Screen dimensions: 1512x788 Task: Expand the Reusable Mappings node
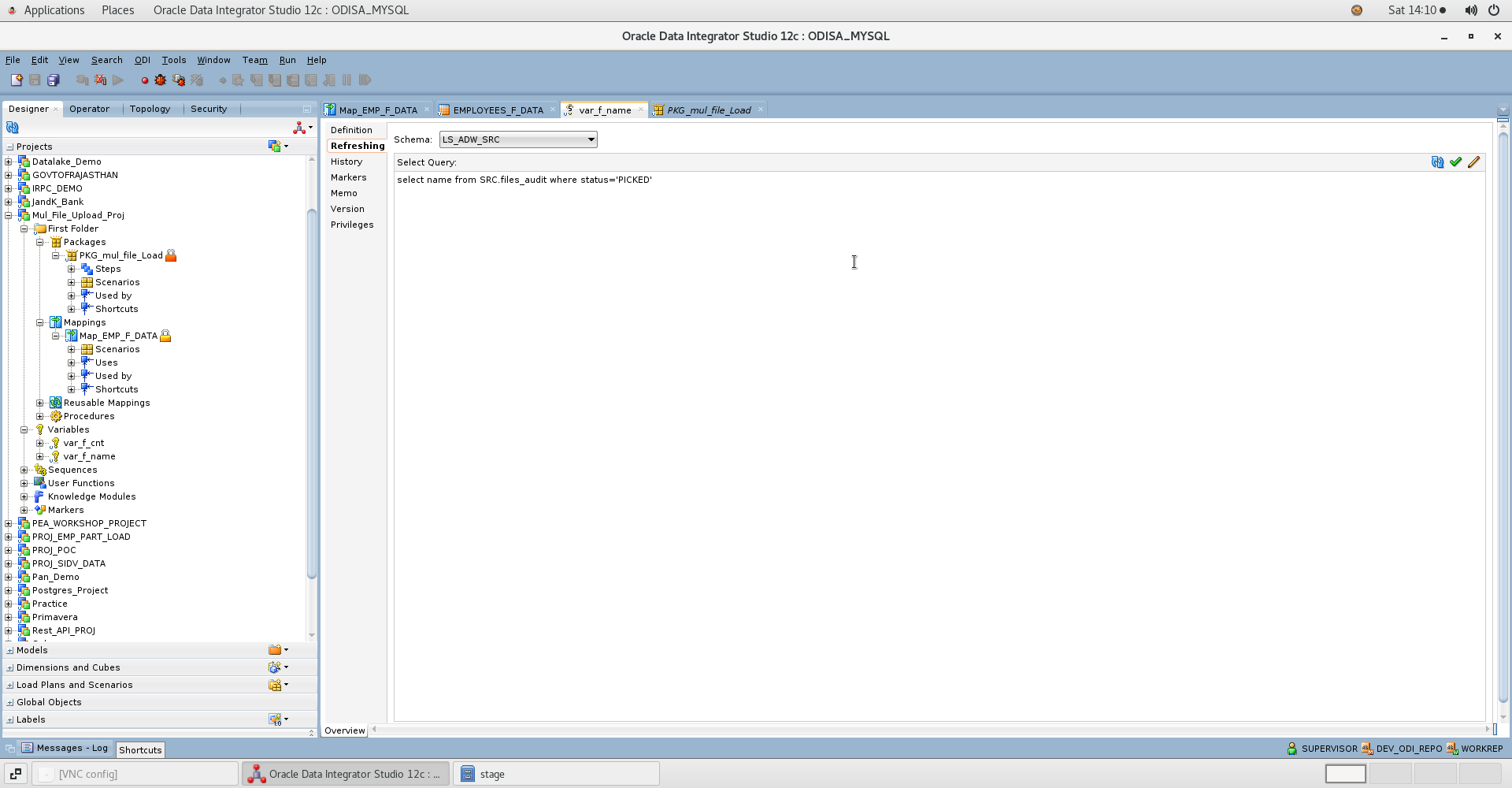pyautogui.click(x=40, y=403)
